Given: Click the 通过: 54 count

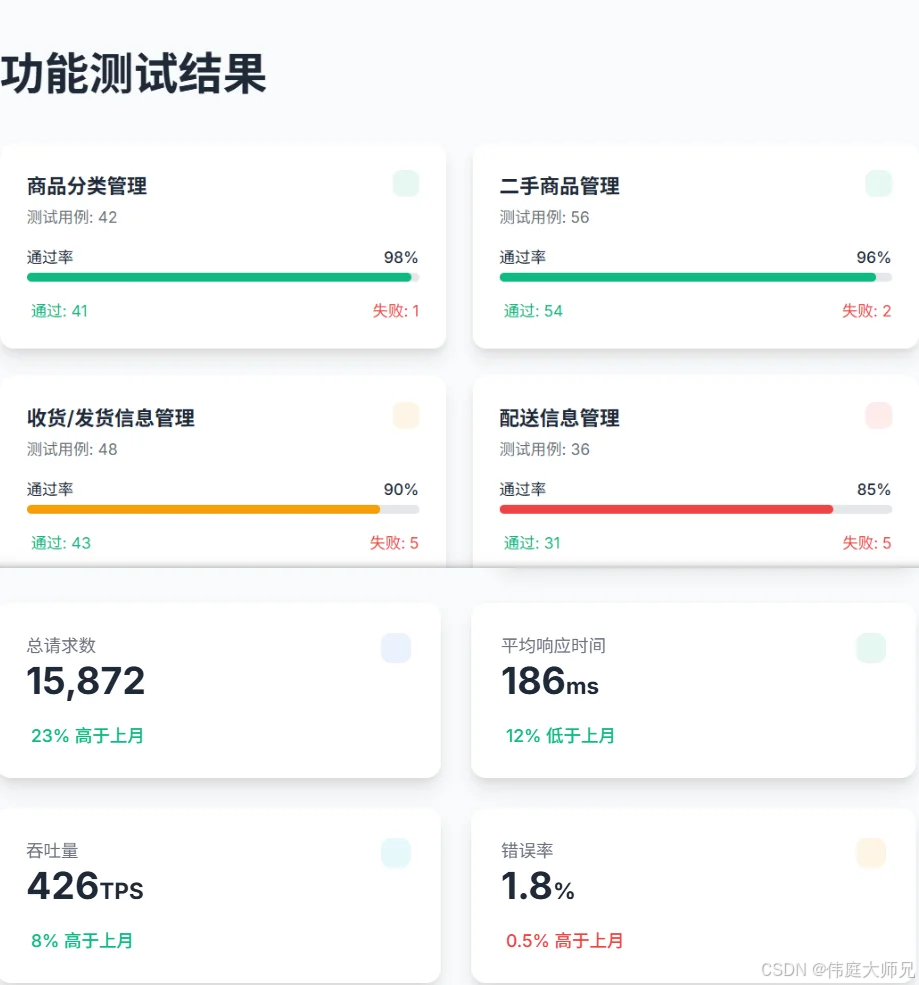Looking at the screenshot, I should tap(533, 311).
